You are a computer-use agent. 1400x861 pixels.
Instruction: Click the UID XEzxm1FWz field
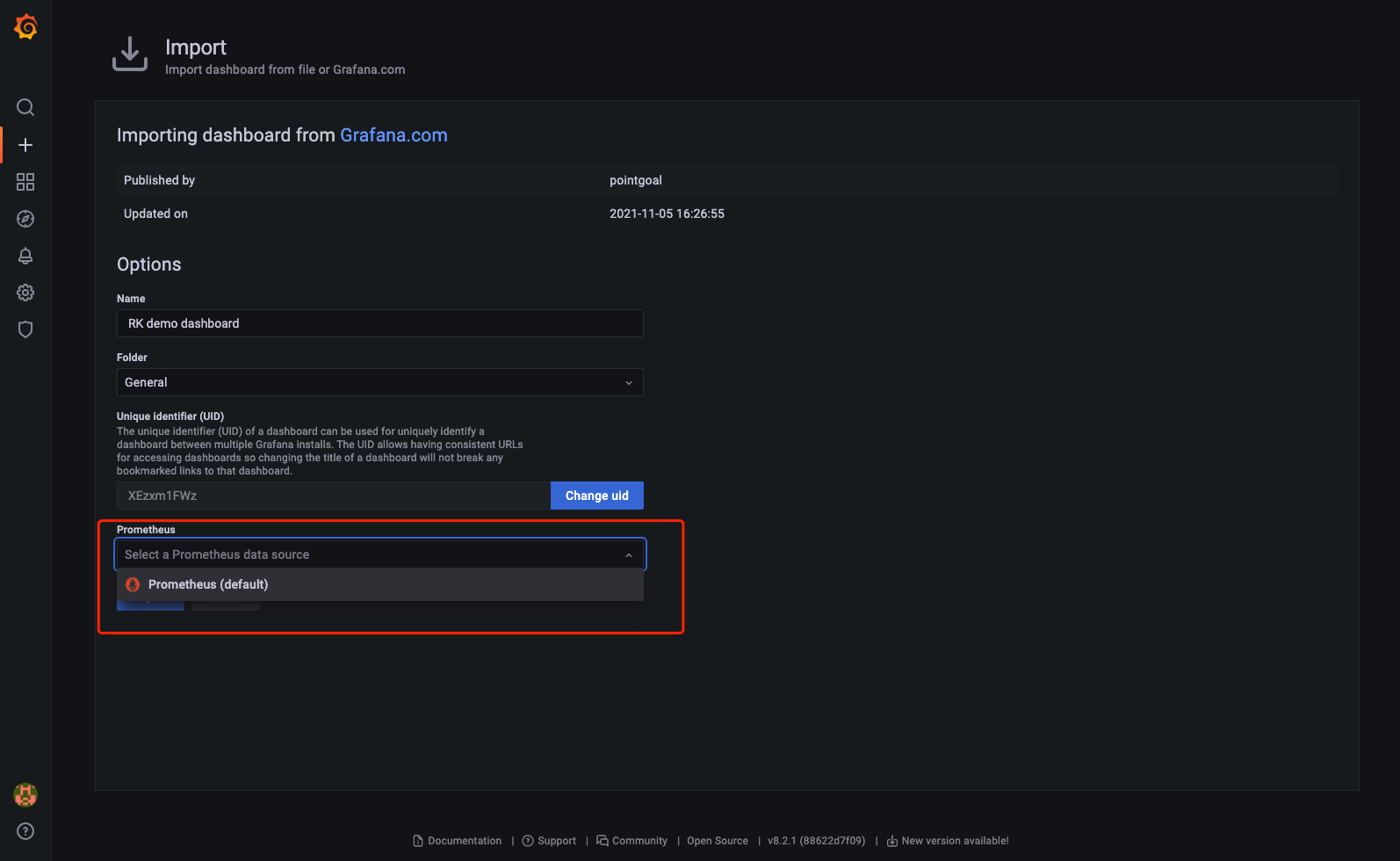[x=334, y=496]
